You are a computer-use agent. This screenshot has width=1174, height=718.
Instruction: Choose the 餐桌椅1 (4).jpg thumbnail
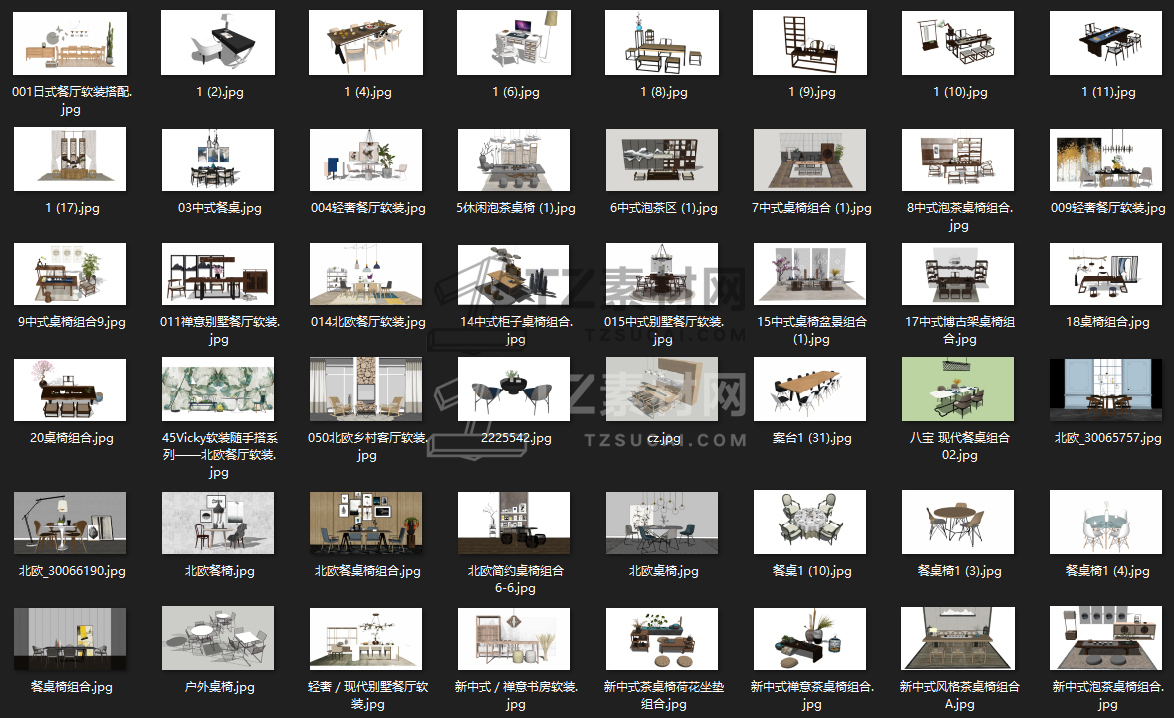tap(1107, 523)
